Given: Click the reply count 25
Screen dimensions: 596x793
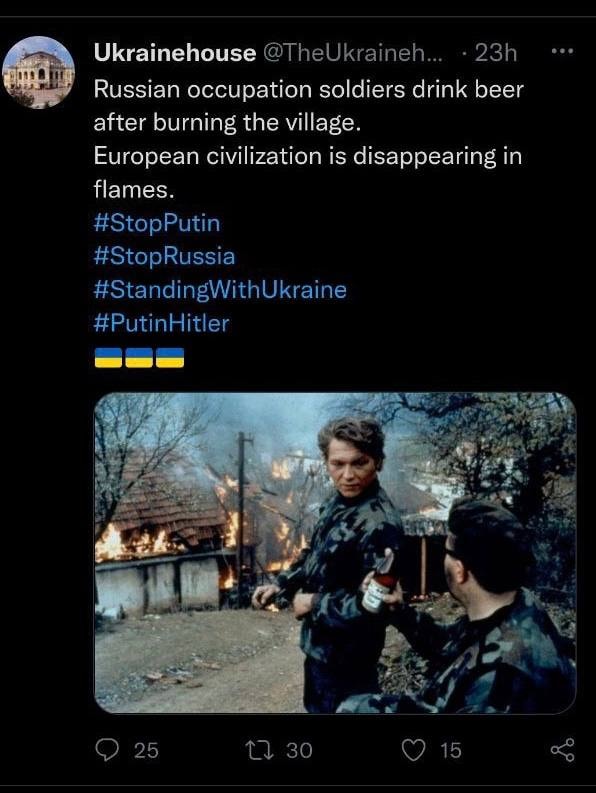Looking at the screenshot, I should click(146, 750).
